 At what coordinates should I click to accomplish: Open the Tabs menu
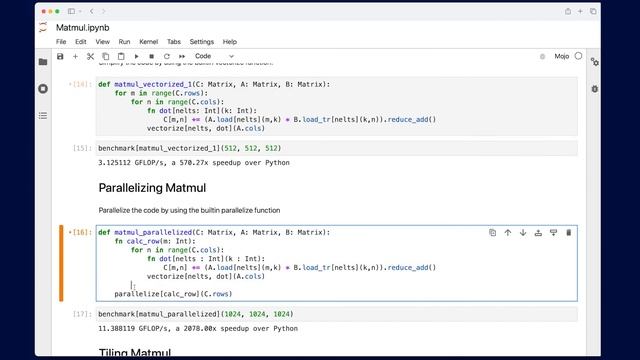(x=173, y=42)
